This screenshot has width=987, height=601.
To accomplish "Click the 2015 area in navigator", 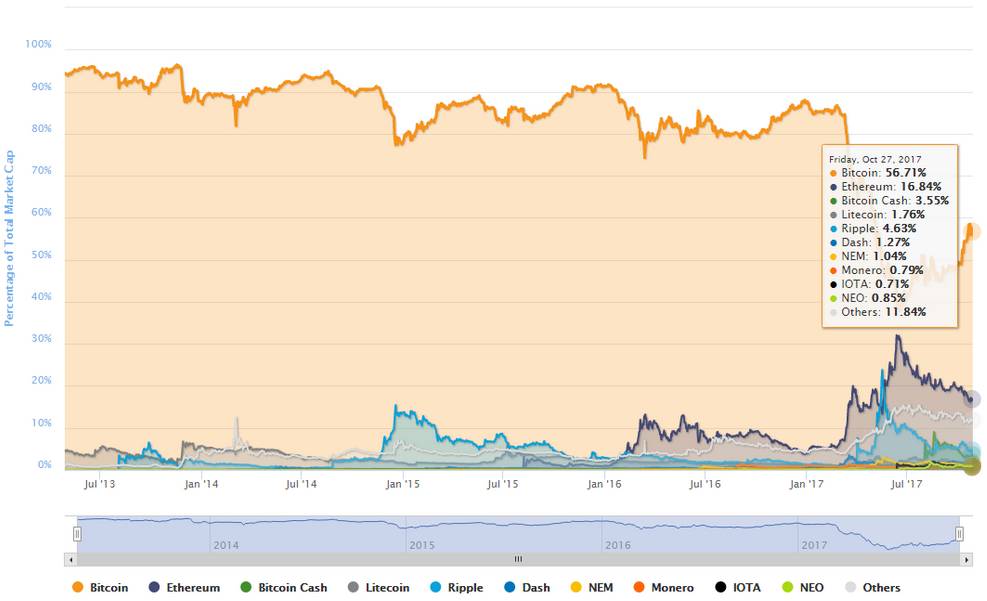I will click(504, 535).
